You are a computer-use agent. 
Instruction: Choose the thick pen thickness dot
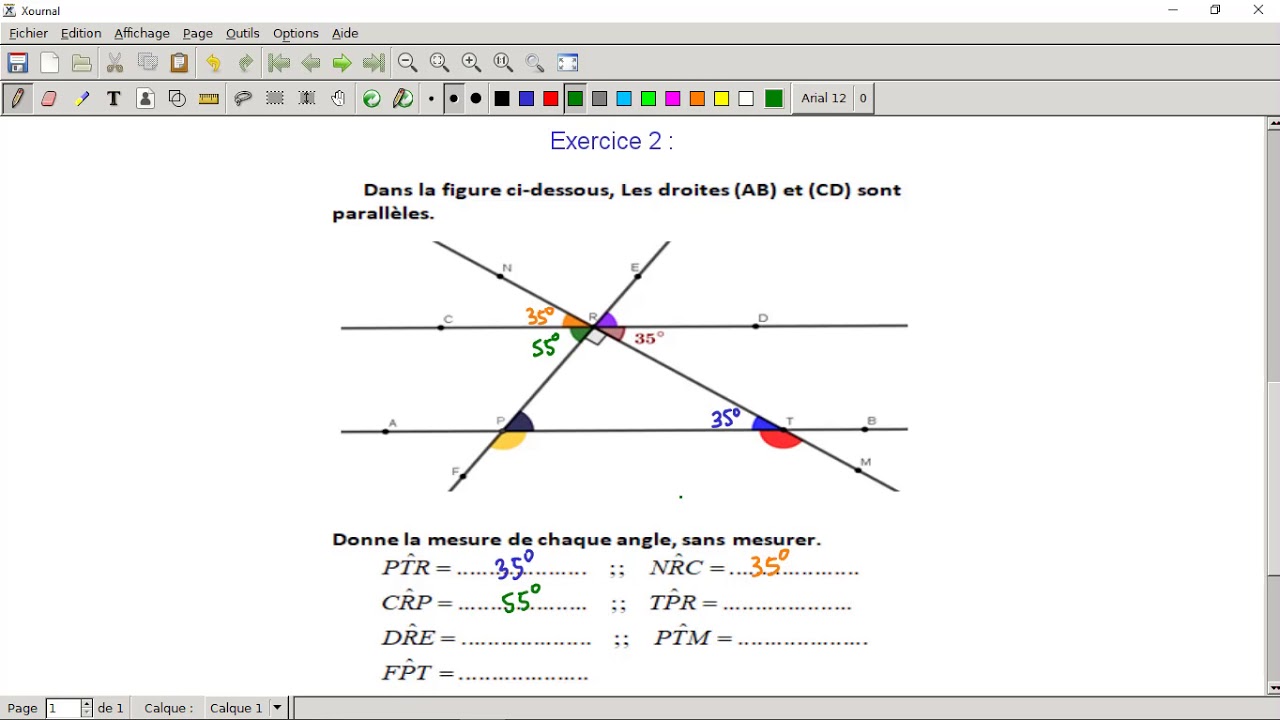coord(476,98)
